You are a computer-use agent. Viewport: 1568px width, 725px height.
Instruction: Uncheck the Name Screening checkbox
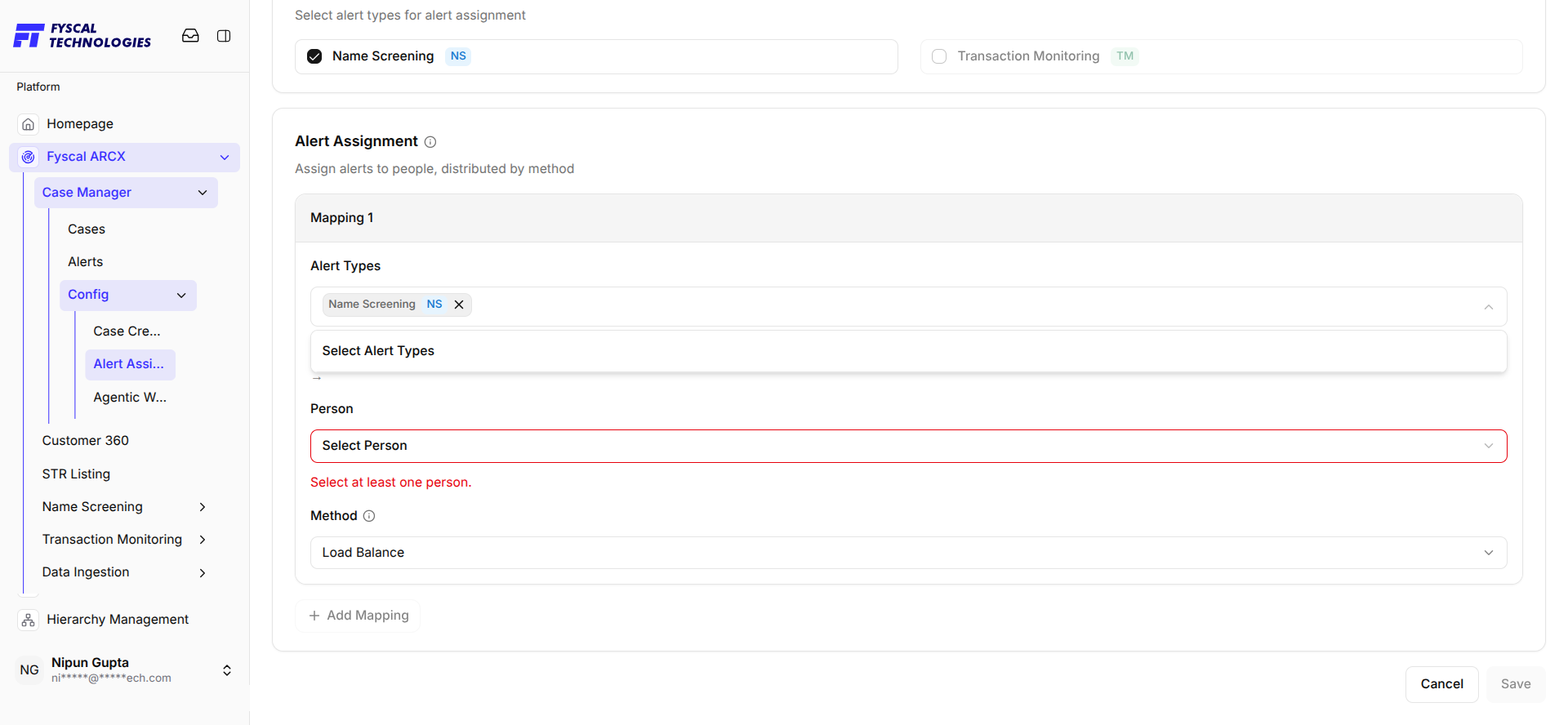[314, 56]
